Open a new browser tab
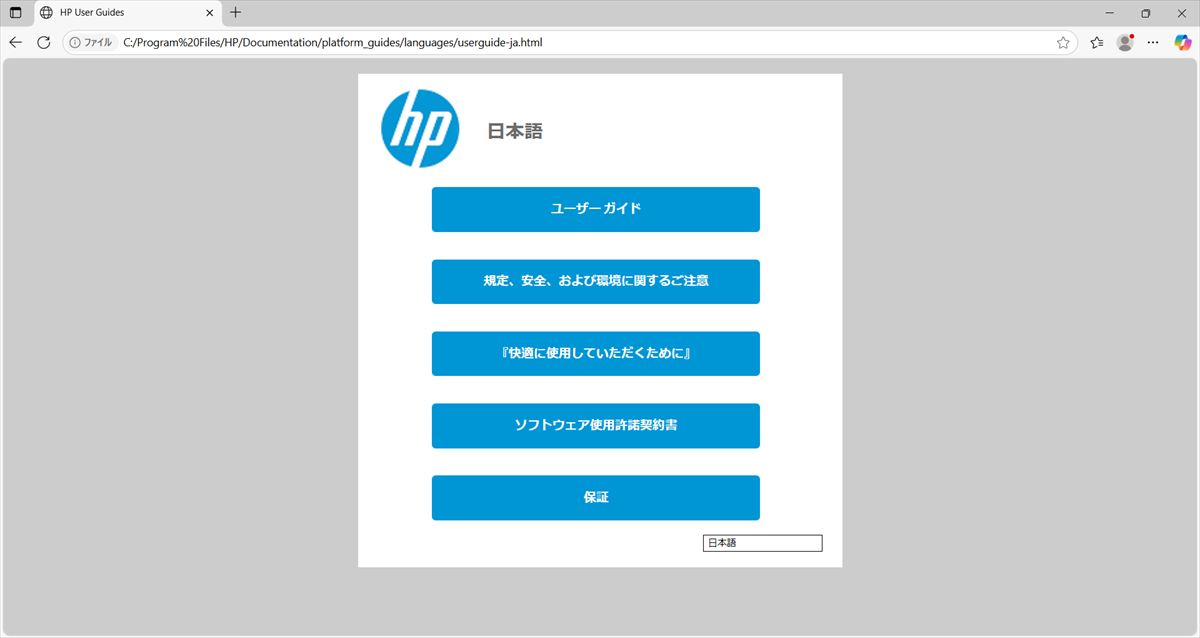The height and width of the screenshot is (638, 1200). (236, 13)
